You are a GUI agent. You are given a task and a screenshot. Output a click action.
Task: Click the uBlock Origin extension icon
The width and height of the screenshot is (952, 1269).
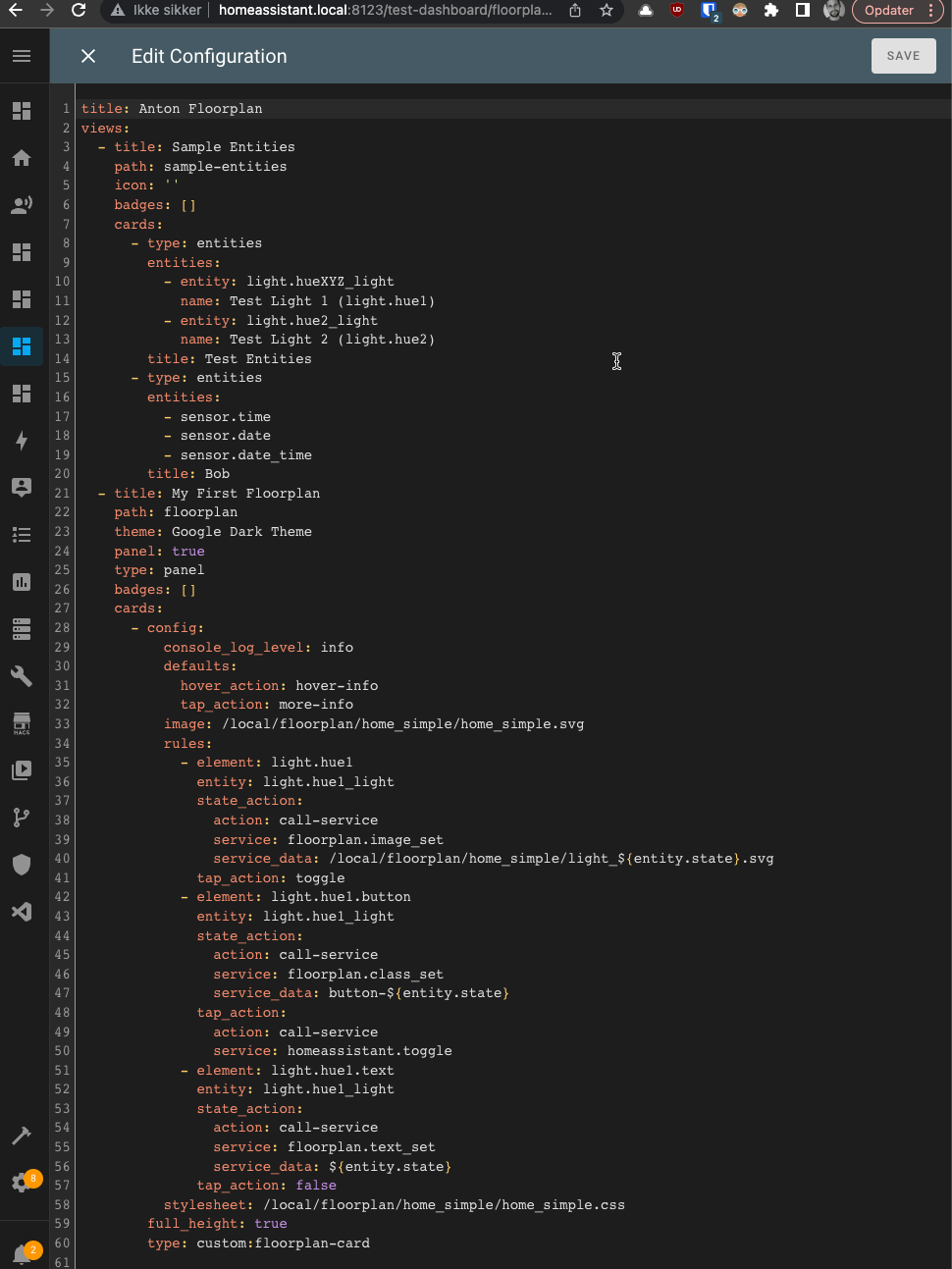(677, 12)
